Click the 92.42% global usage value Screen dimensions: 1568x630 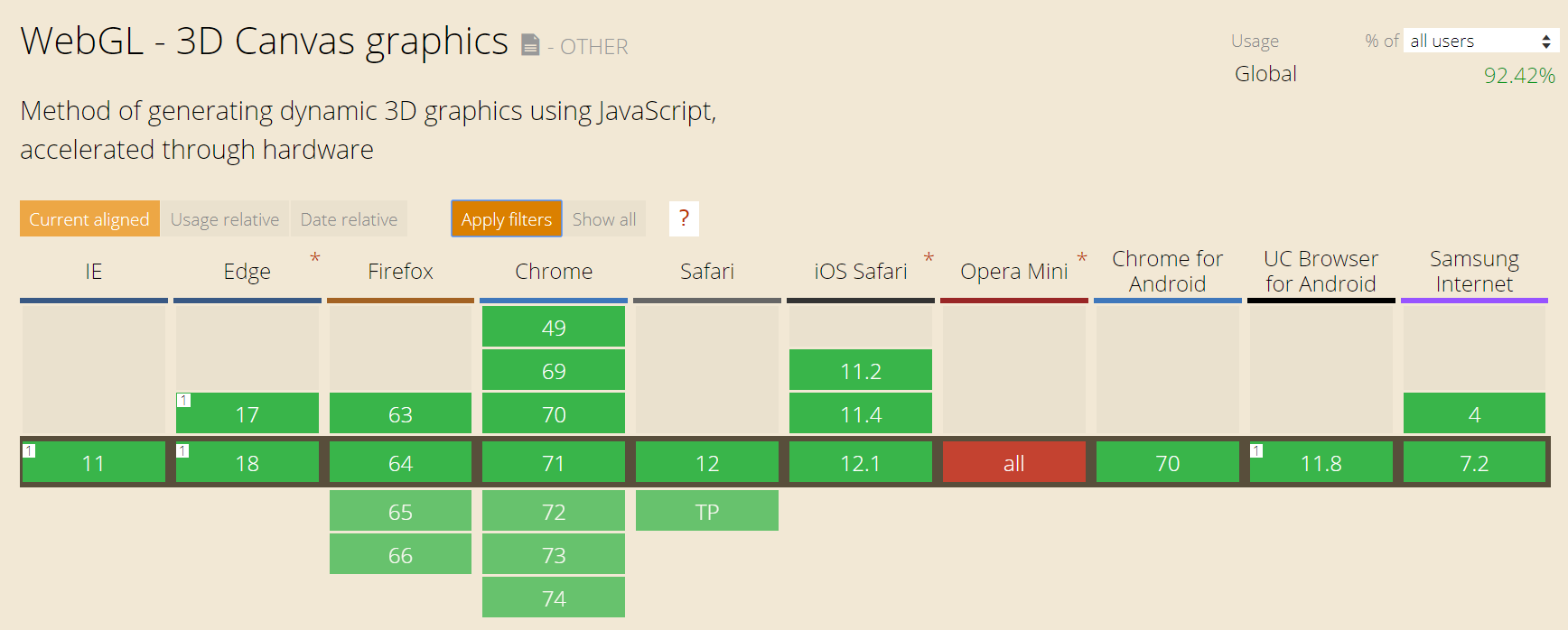click(x=1519, y=75)
